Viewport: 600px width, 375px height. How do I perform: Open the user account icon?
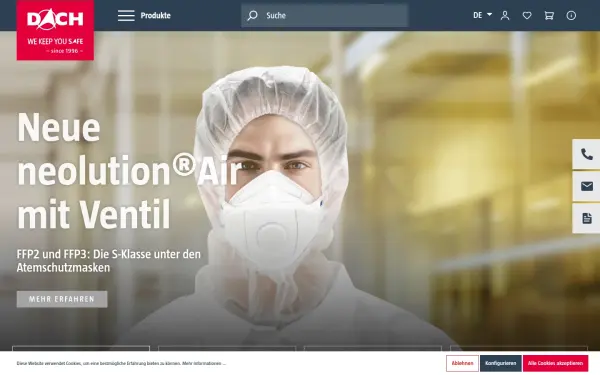click(x=505, y=16)
